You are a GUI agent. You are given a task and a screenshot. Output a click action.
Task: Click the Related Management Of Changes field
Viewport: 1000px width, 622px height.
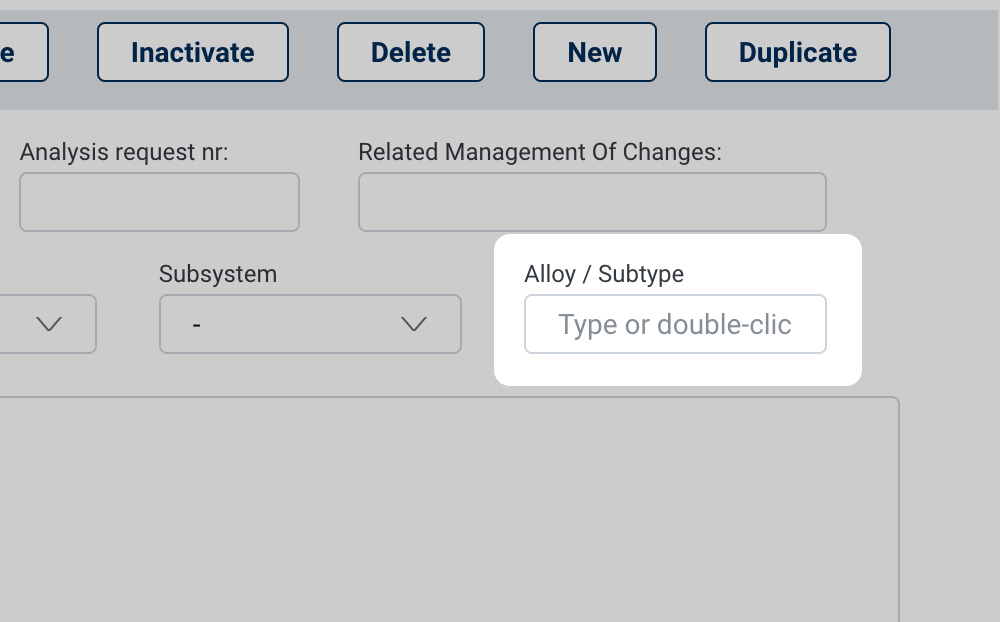coord(592,202)
